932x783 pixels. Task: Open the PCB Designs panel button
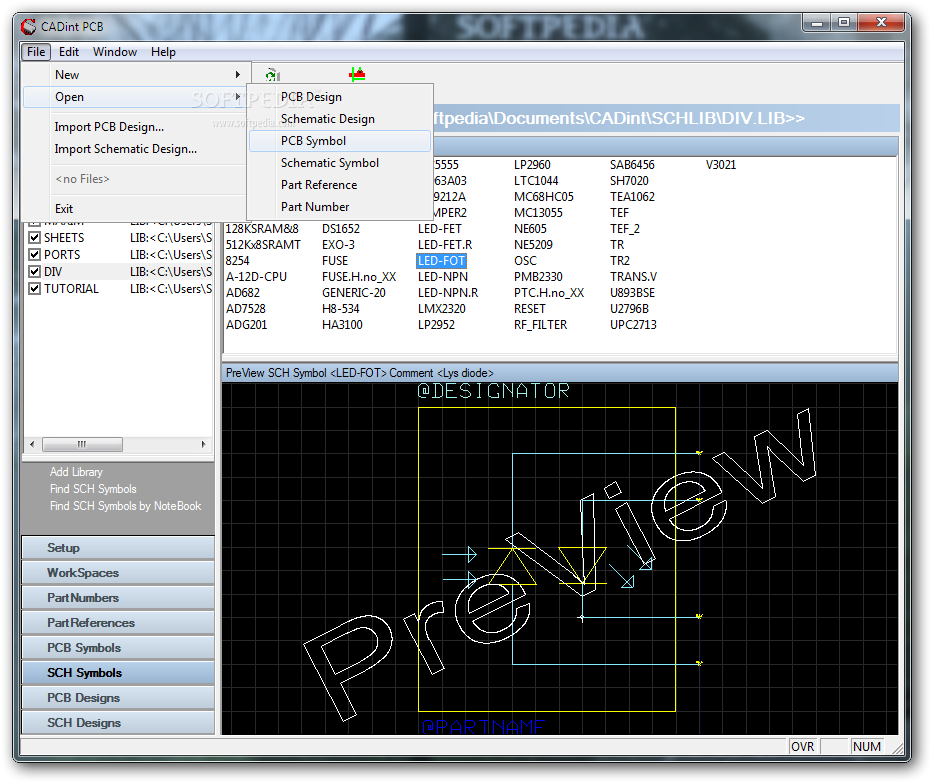[118, 698]
